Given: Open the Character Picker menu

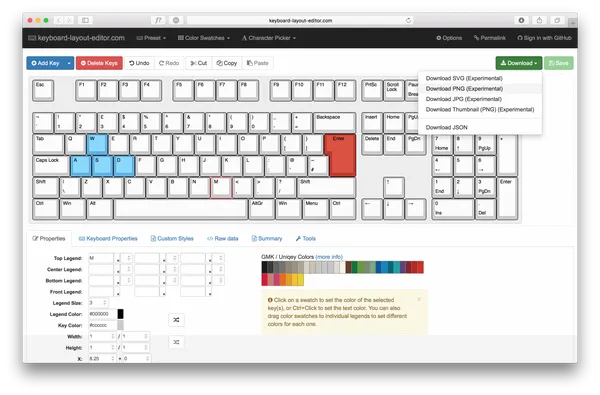Looking at the screenshot, I should pyautogui.click(x=269, y=38).
